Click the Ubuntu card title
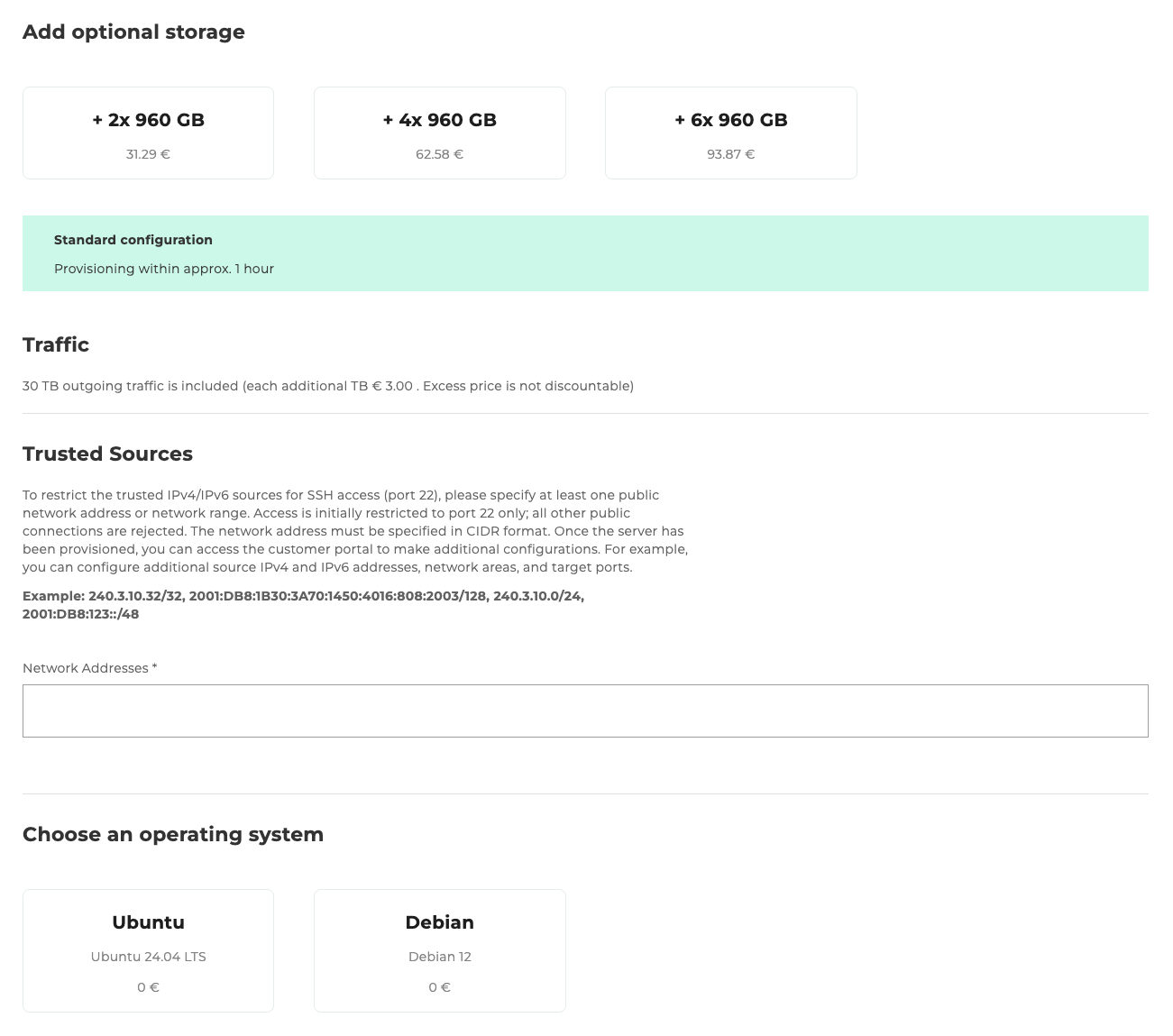 click(148, 921)
